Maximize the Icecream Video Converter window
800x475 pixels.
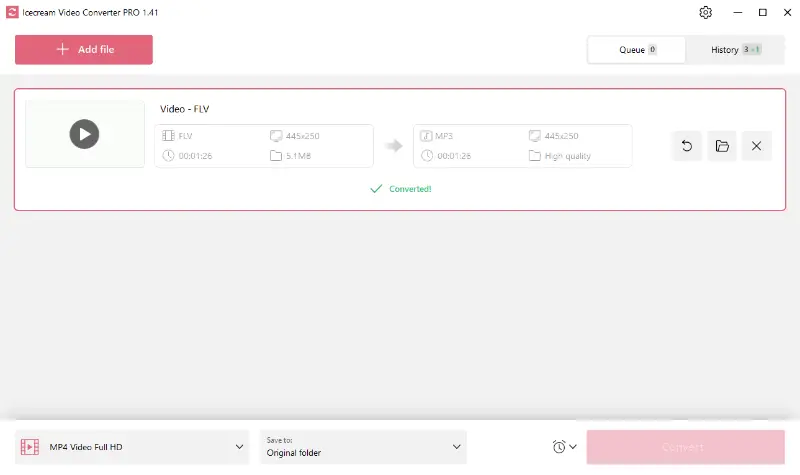(x=763, y=12)
